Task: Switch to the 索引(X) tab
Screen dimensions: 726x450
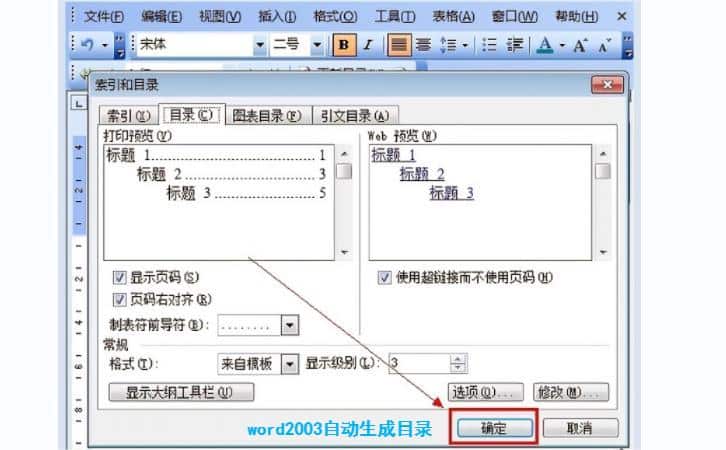Action: (129, 116)
